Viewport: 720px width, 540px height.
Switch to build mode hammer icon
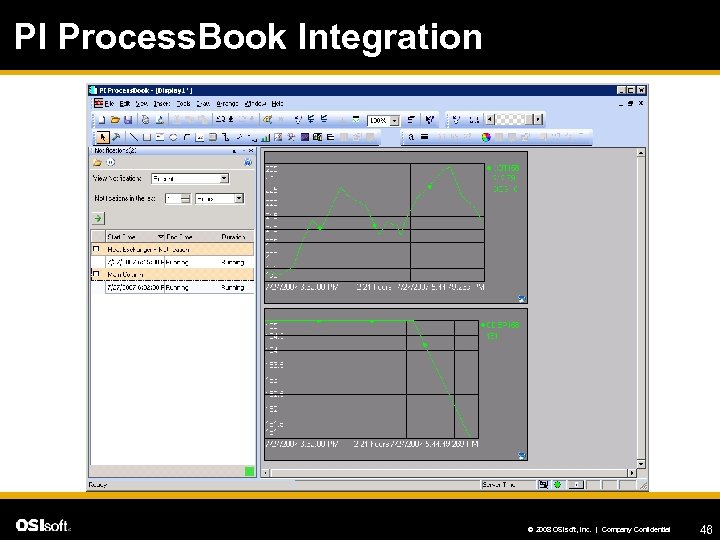pos(116,137)
